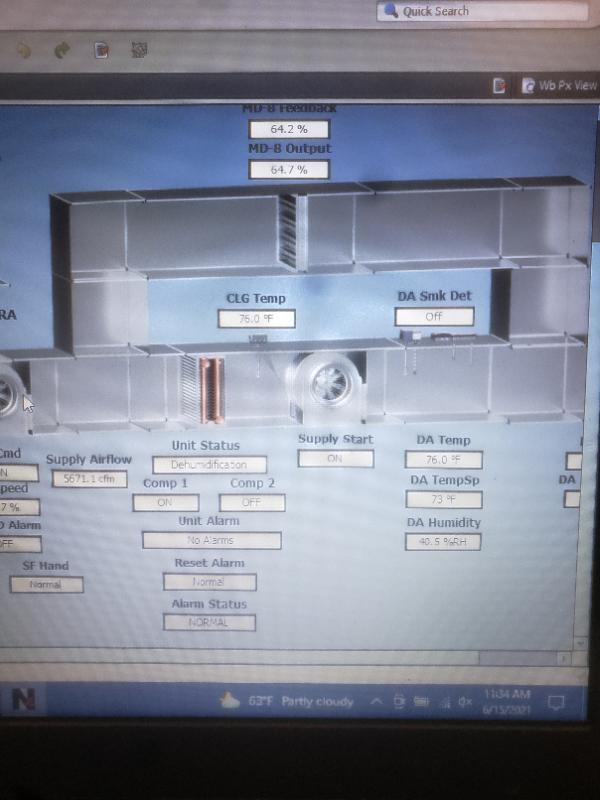600x800 pixels.
Task: Click the SF Hand Normal value
Action: pyautogui.click(x=46, y=585)
